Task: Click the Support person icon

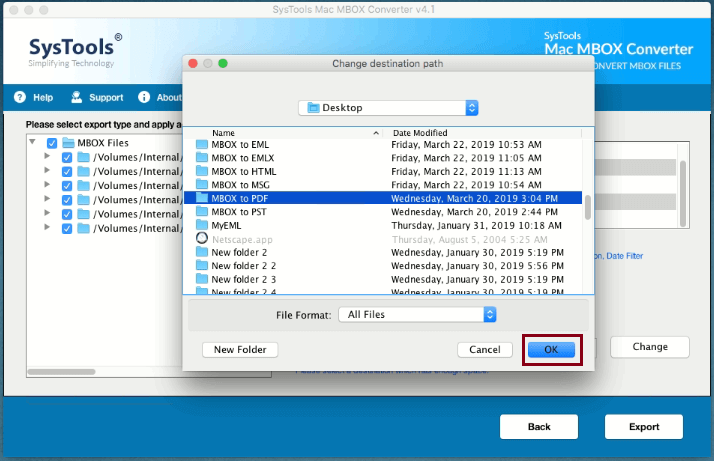Action: point(76,97)
